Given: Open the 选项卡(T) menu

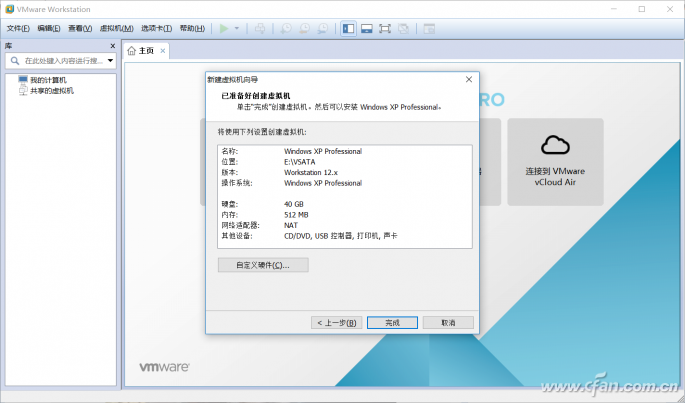Looking at the screenshot, I should coord(156,28).
